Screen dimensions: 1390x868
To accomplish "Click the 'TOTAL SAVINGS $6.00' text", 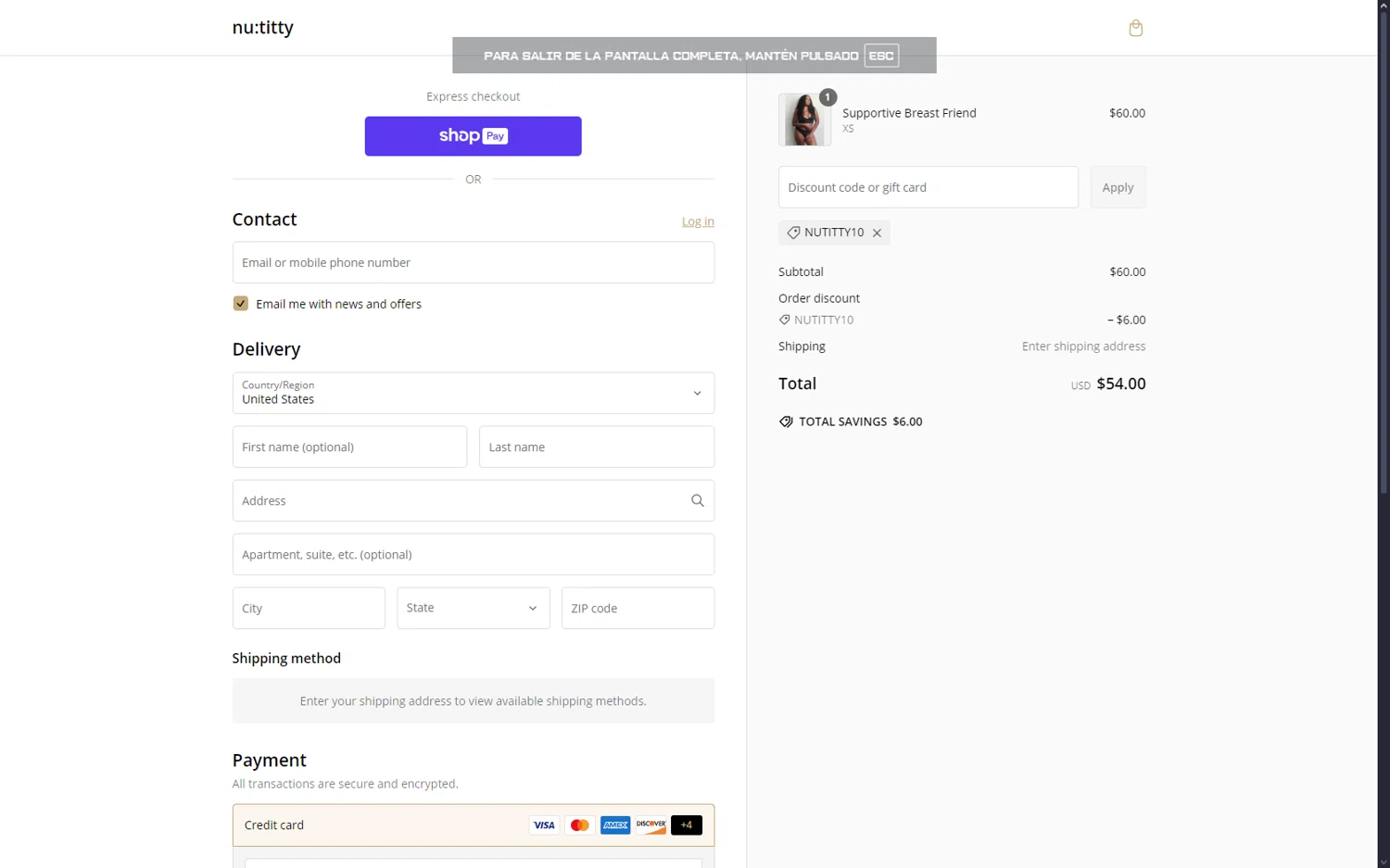I will tap(861, 421).
